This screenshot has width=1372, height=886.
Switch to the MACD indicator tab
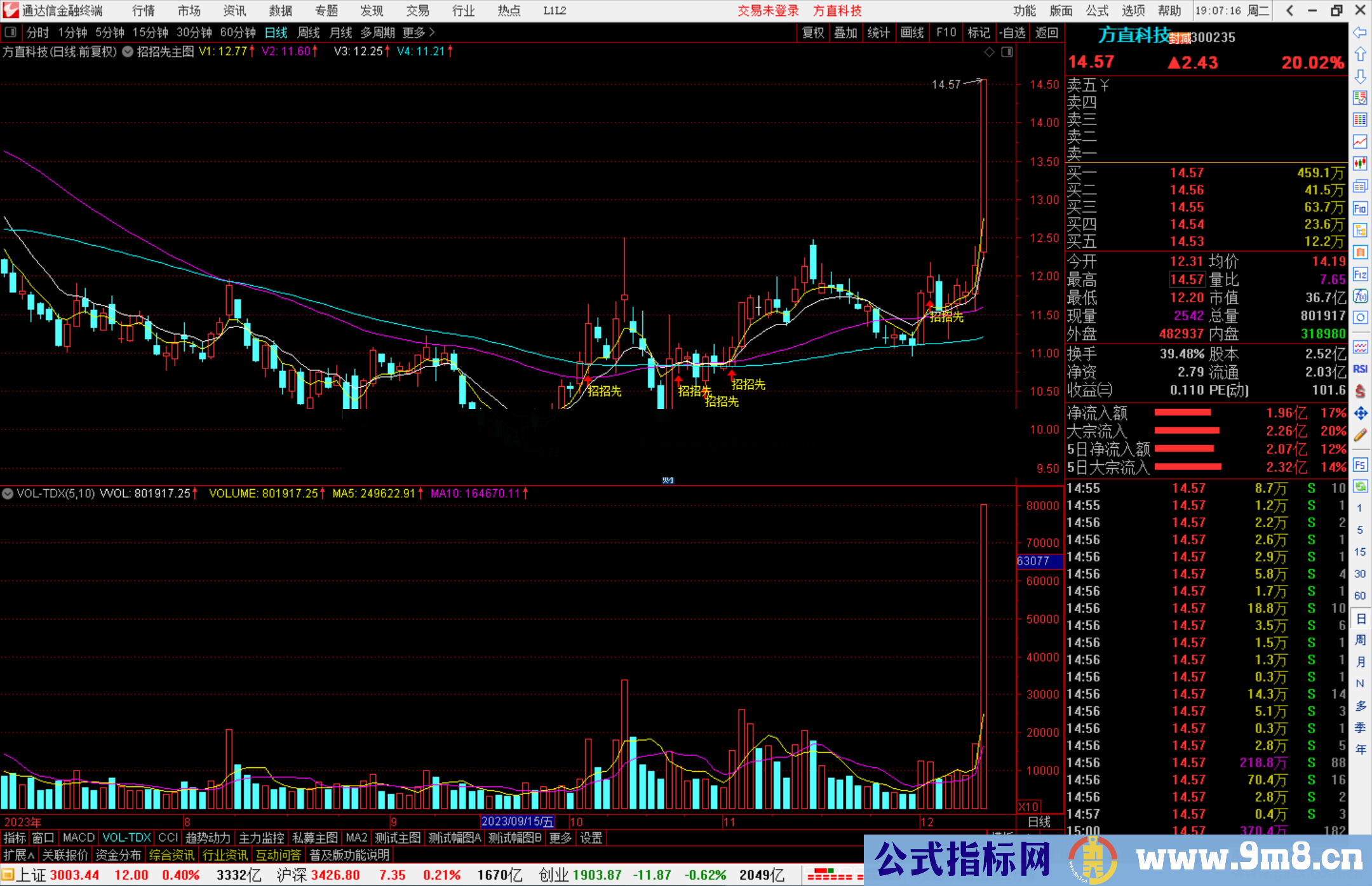coord(78,838)
